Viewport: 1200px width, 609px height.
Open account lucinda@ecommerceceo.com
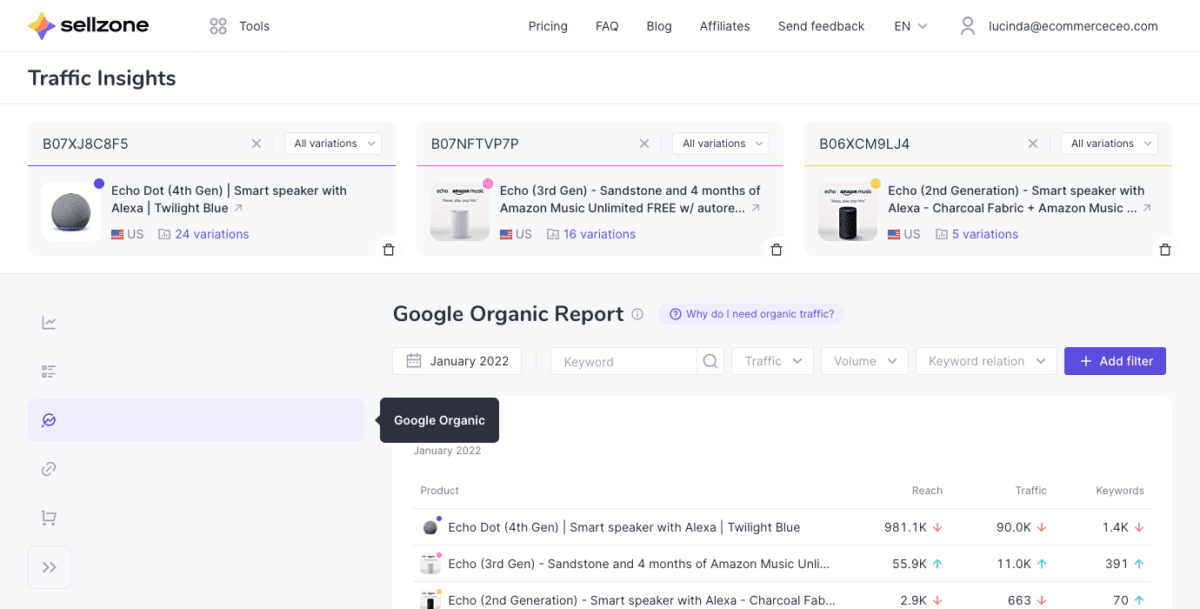[x=1072, y=26]
